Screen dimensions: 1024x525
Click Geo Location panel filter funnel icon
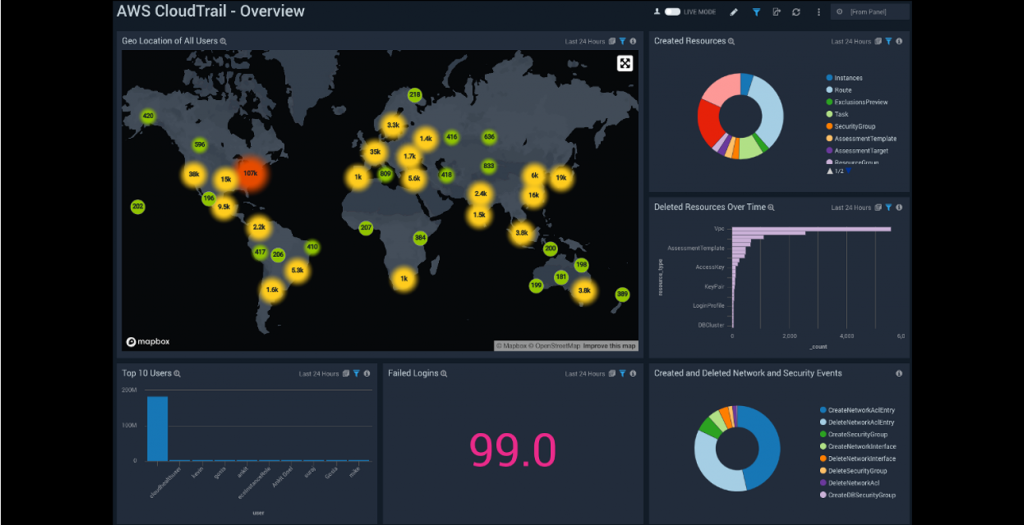[x=622, y=41]
